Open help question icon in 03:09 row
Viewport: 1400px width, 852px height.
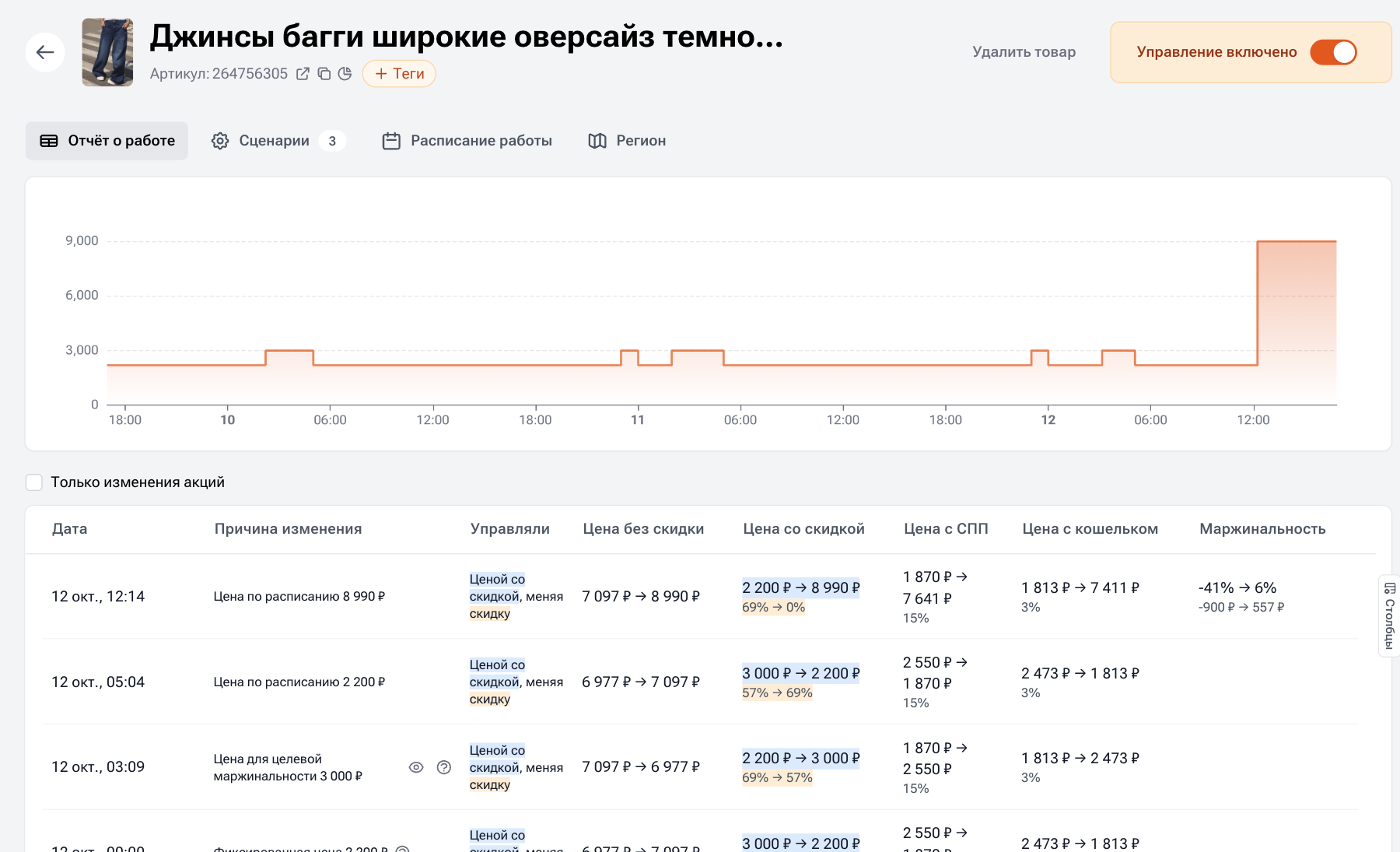[444, 767]
